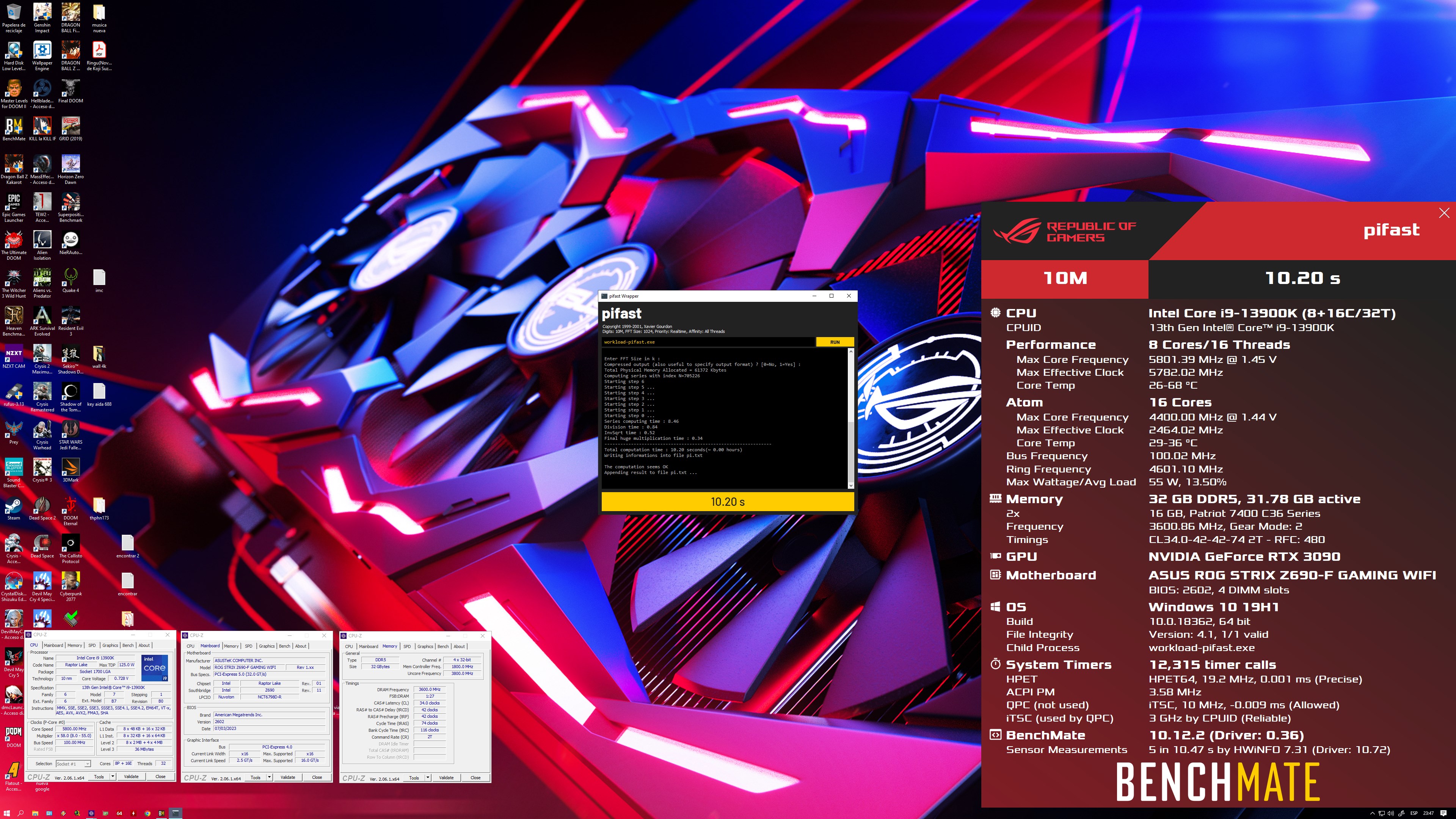Screen dimensions: 1456x819
Task: Open the Ringu PDF file icon
Action: [x=99, y=56]
